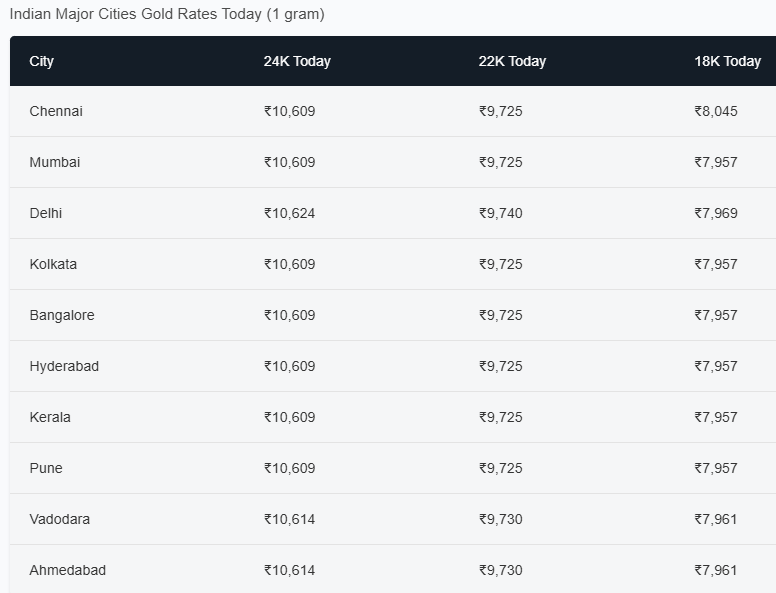The image size is (776, 593).
Task: Select the Chennai city row
Action: tap(56, 111)
